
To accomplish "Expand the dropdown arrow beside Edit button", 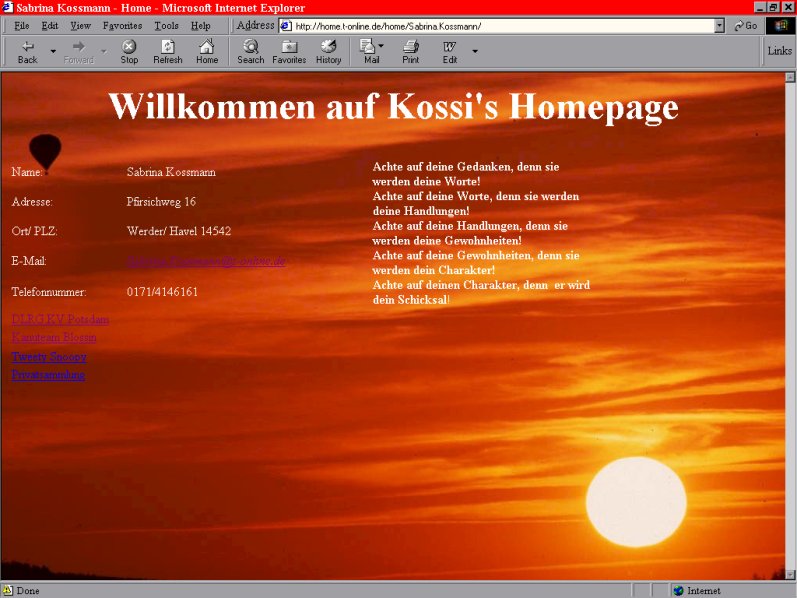I will [475, 51].
